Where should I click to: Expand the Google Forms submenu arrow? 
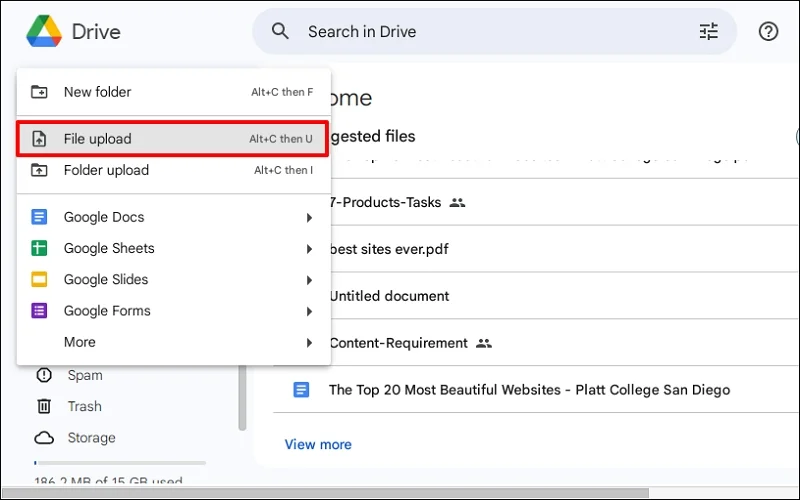pos(309,311)
